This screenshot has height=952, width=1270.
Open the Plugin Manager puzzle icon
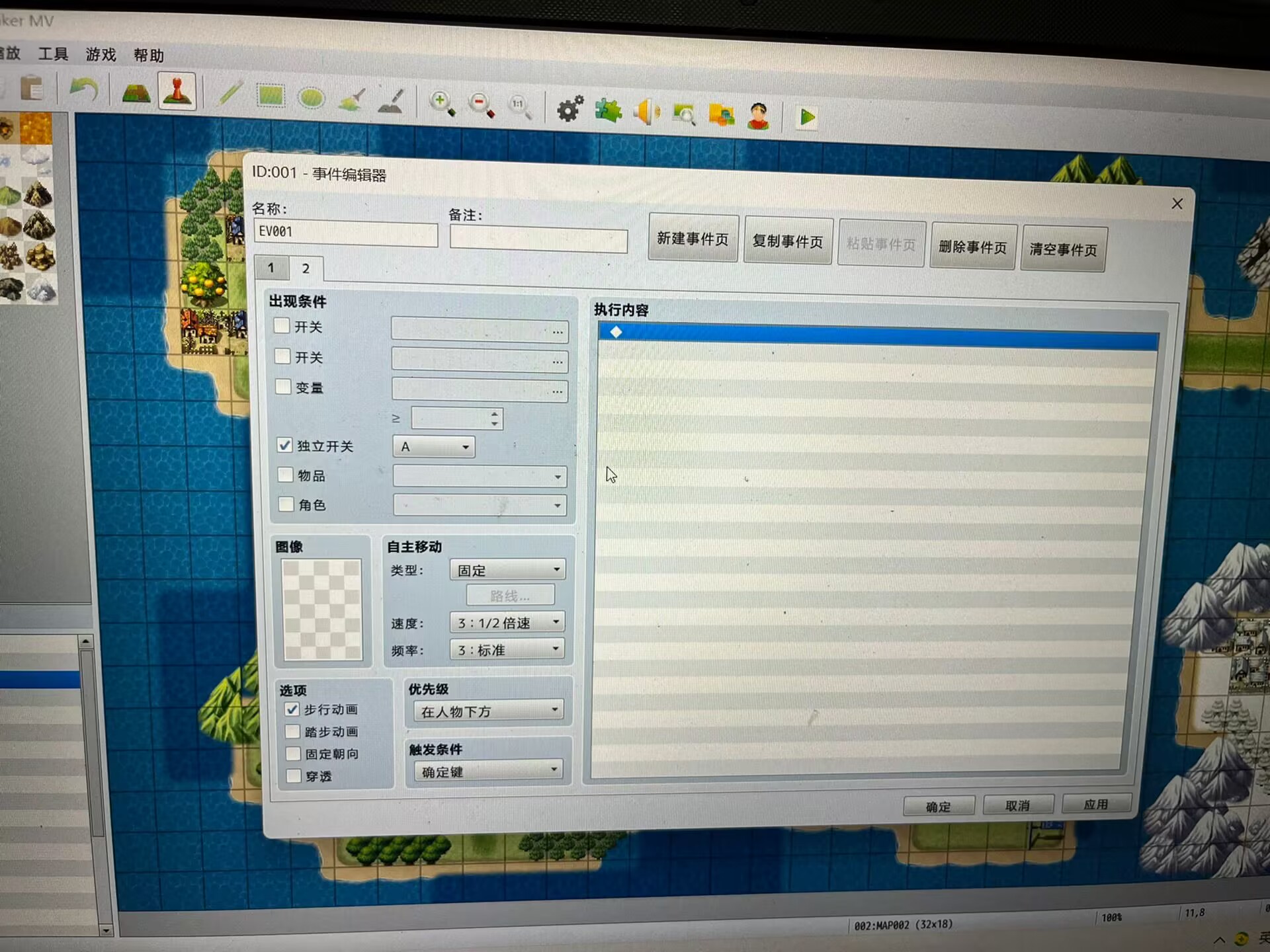pyautogui.click(x=609, y=110)
